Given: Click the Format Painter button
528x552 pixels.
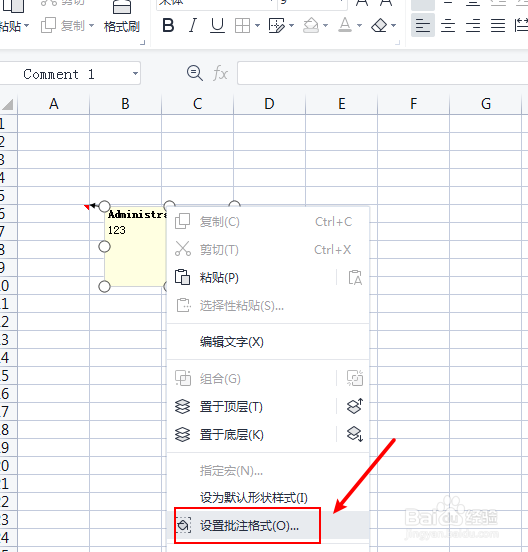Looking at the screenshot, I should [x=122, y=17].
